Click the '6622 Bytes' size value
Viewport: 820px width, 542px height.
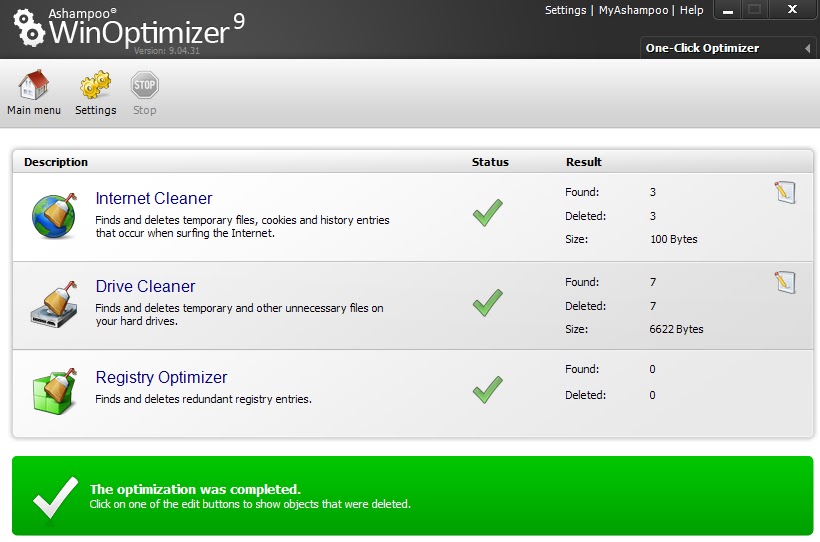676,329
